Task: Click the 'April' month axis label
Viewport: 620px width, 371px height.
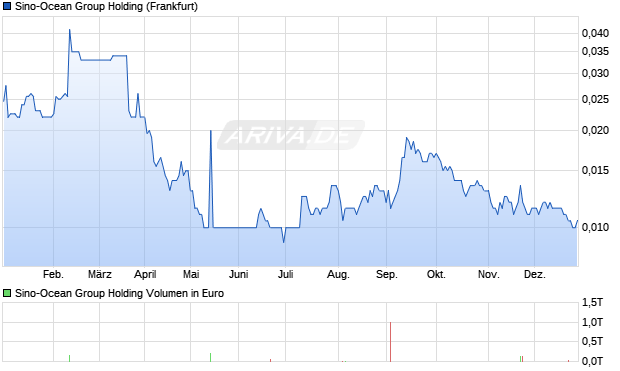Action: coord(145,274)
